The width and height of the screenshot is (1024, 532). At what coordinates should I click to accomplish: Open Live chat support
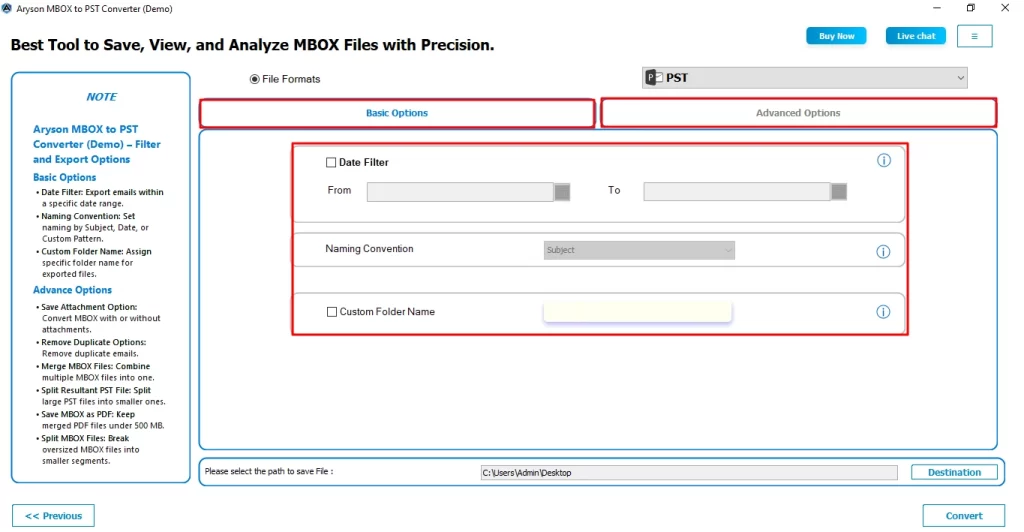[916, 36]
